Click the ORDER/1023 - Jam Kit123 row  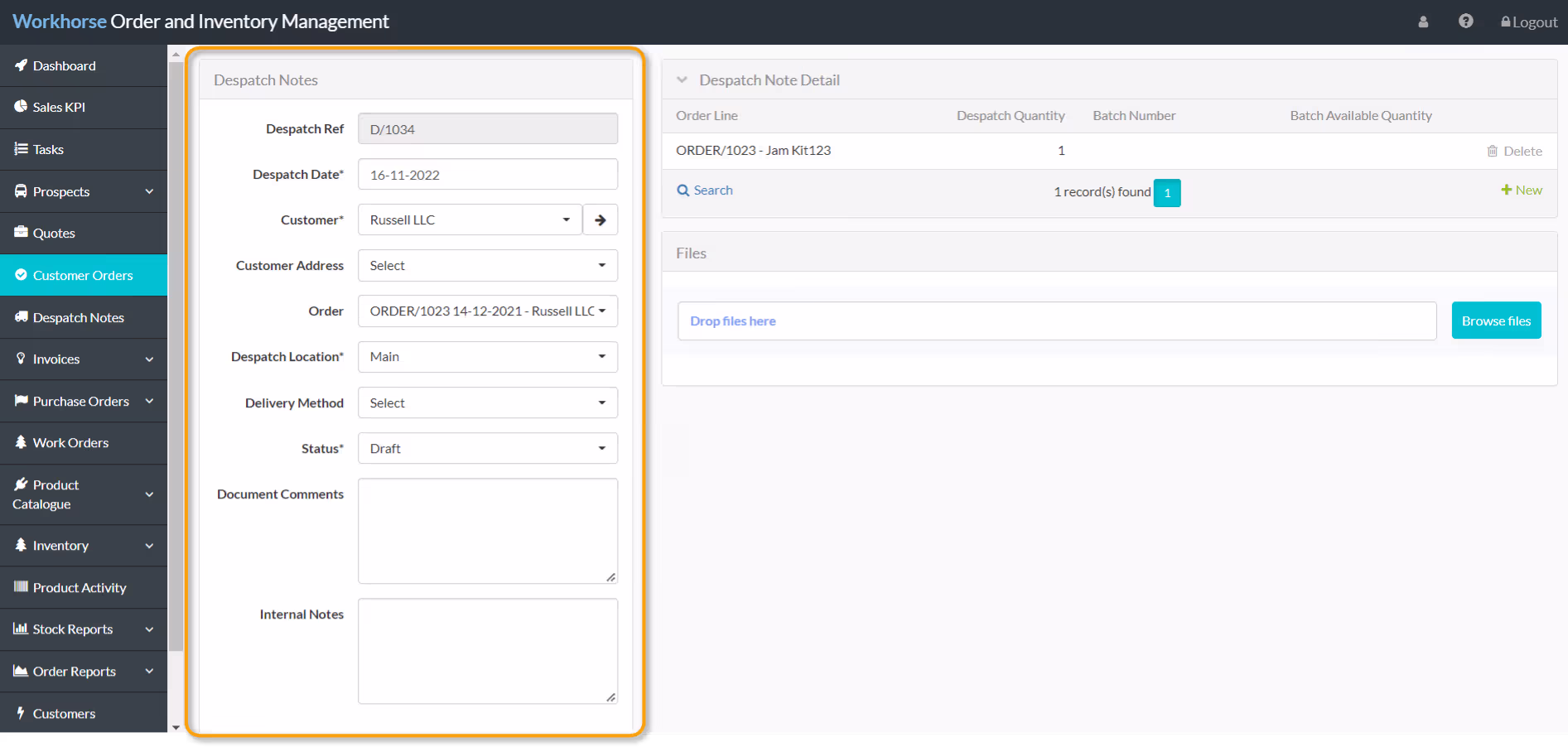point(1109,151)
